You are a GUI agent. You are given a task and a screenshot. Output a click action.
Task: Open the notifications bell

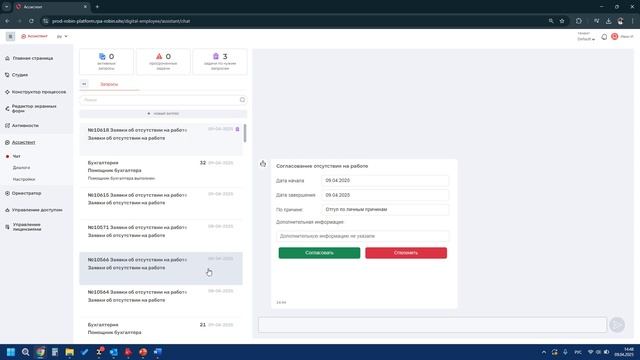click(x=604, y=37)
